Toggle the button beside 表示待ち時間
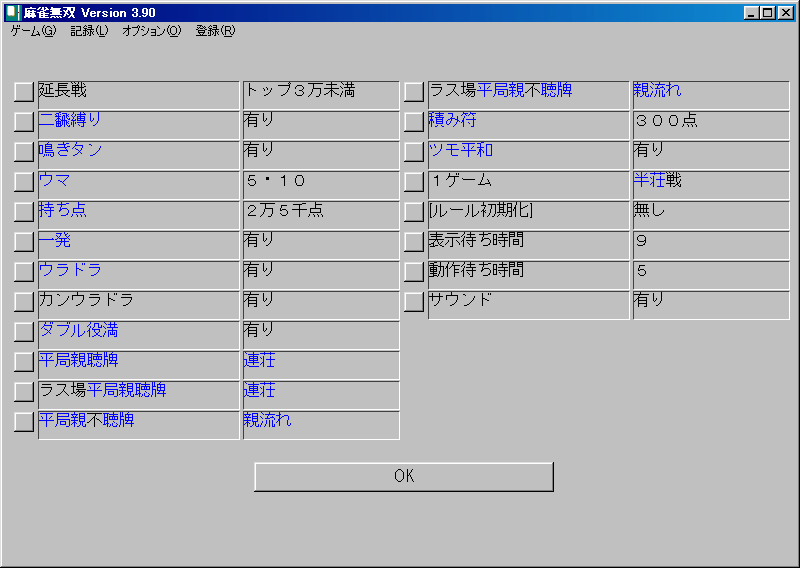This screenshot has height=568, width=800. [x=414, y=242]
